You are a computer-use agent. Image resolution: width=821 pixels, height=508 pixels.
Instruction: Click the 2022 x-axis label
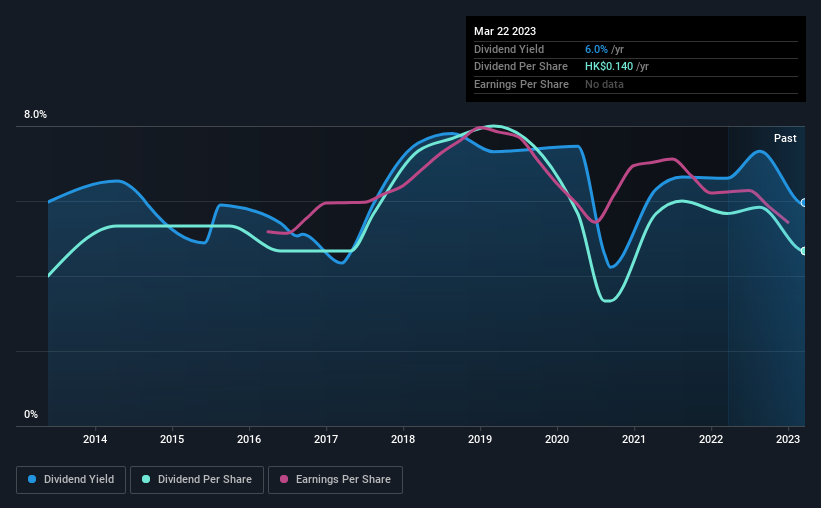711,439
